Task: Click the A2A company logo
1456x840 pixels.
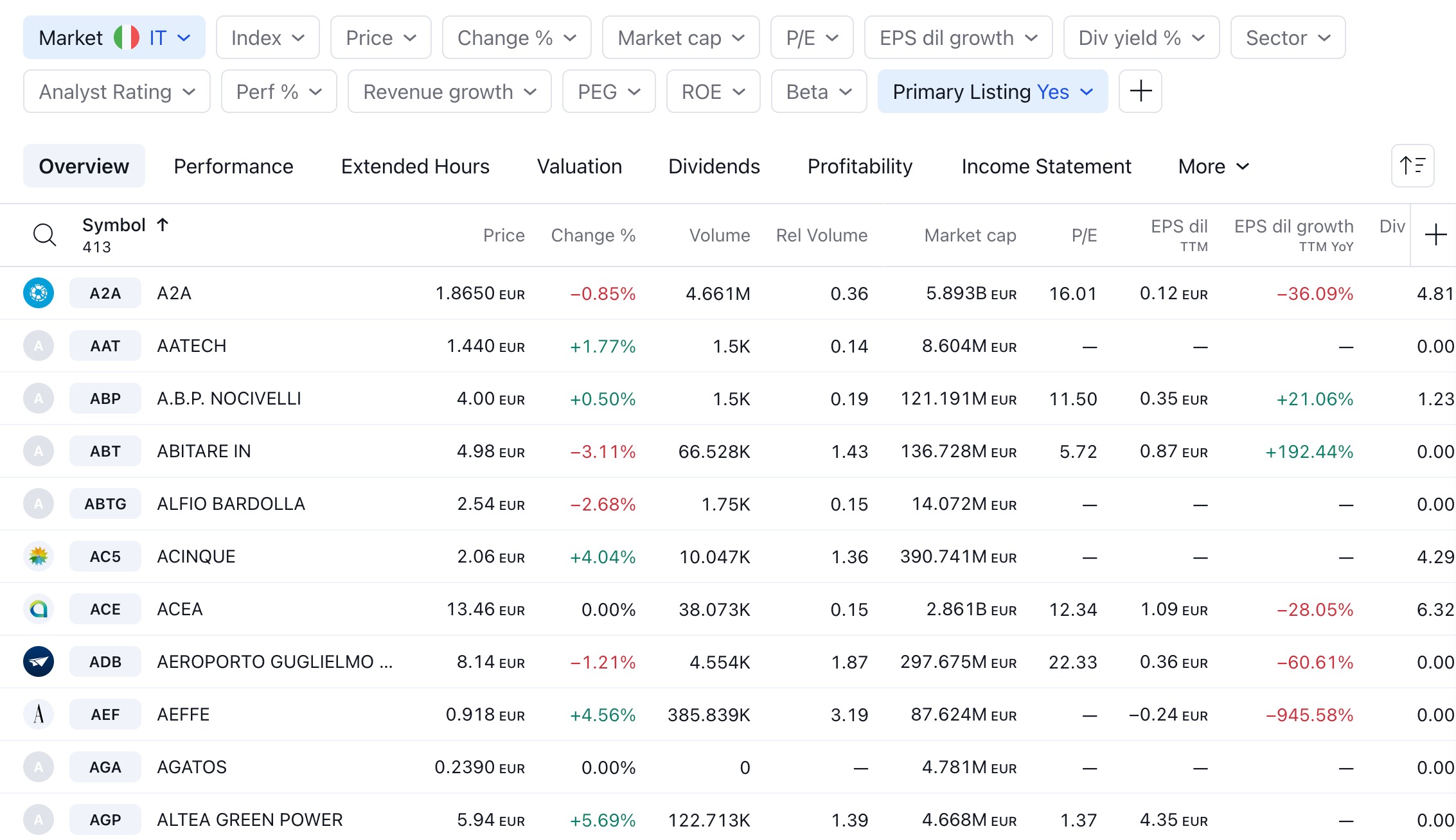Action: pos(39,293)
